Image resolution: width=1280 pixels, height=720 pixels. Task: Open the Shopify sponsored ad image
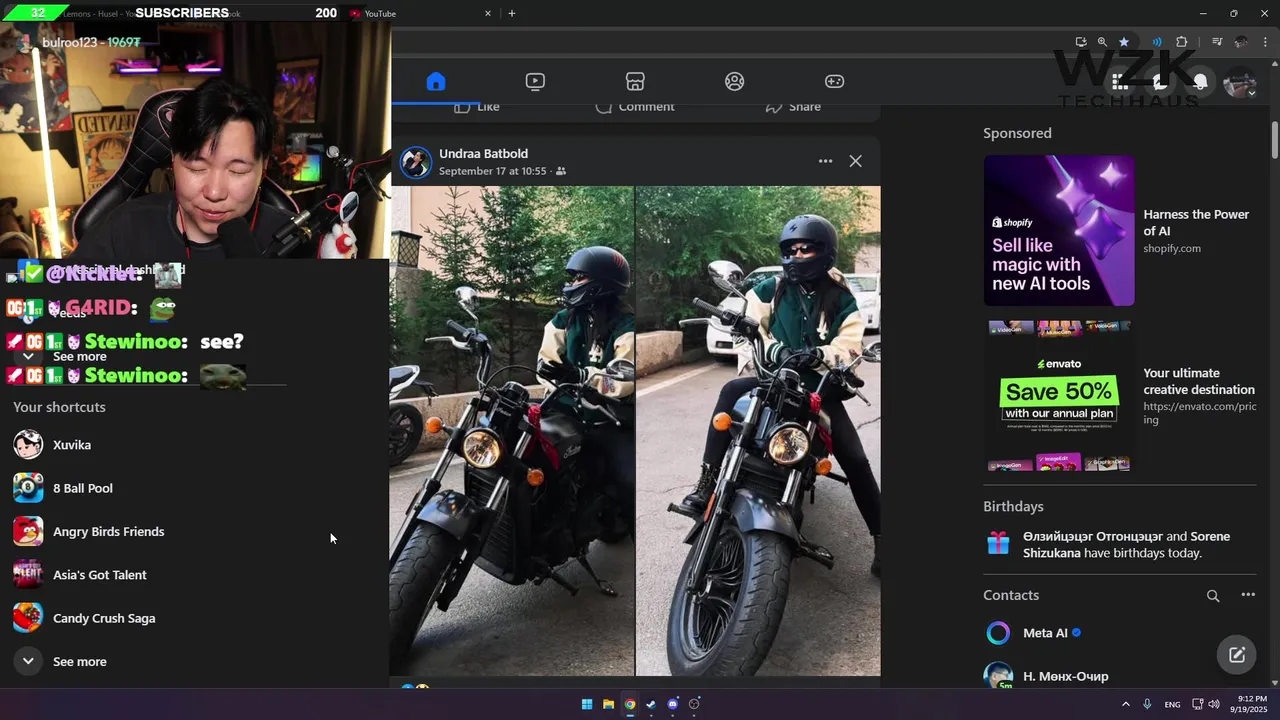(1059, 230)
